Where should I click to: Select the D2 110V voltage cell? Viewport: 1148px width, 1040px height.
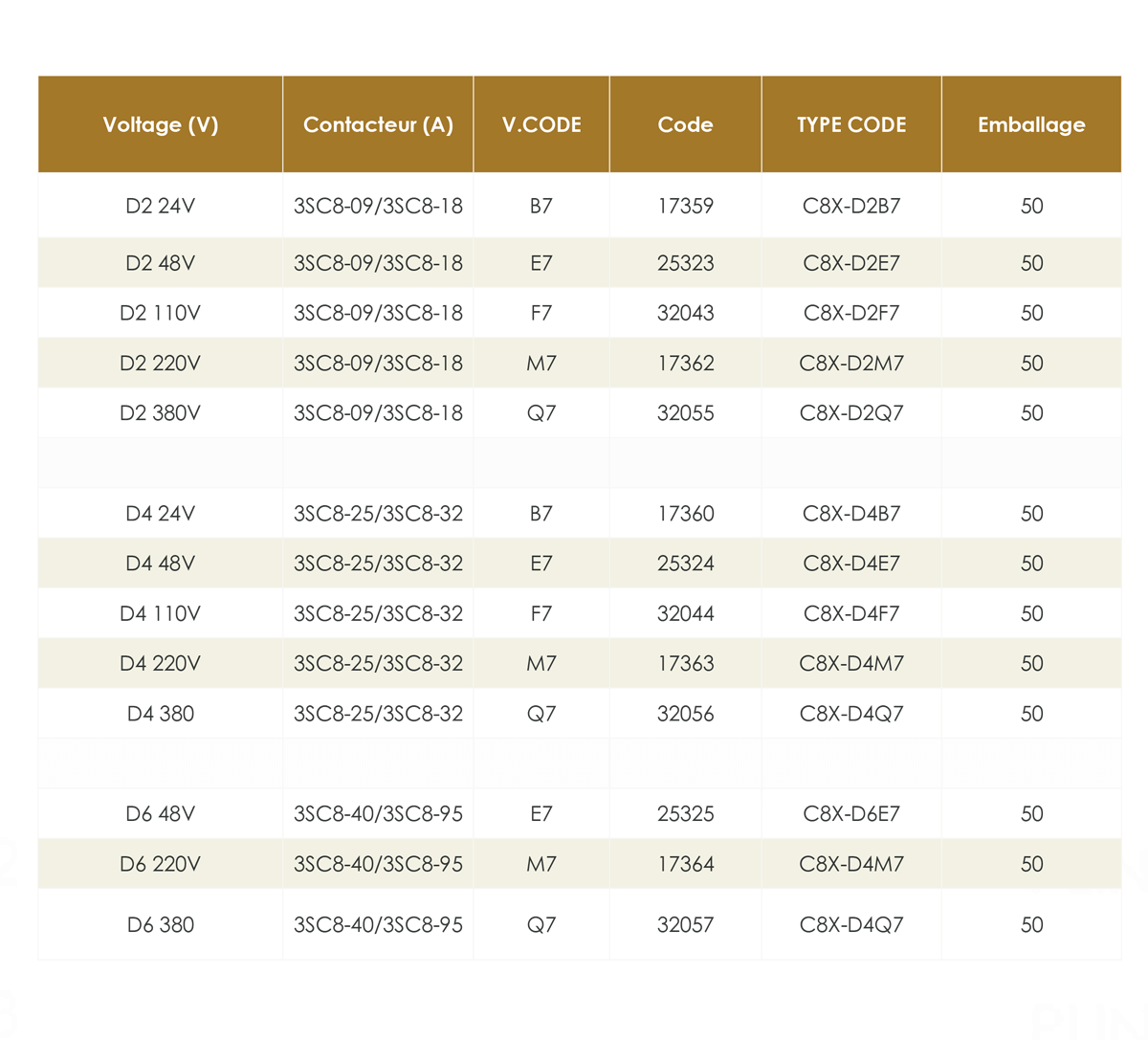coord(161,313)
